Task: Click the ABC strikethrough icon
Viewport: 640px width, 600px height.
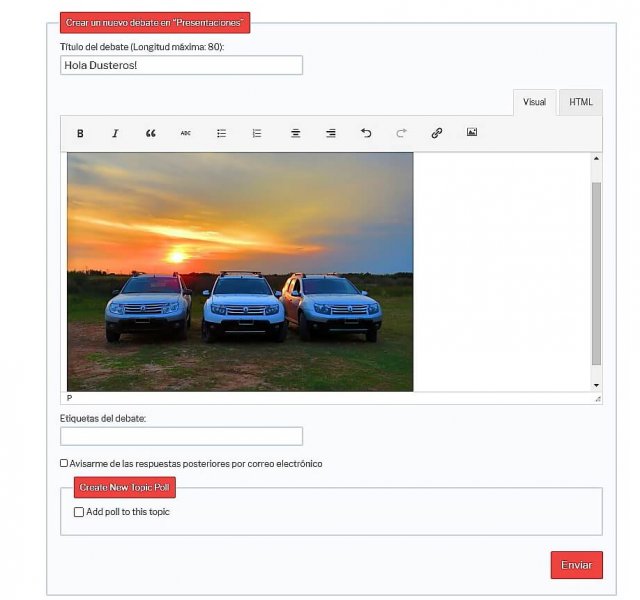Action: pyautogui.click(x=186, y=133)
